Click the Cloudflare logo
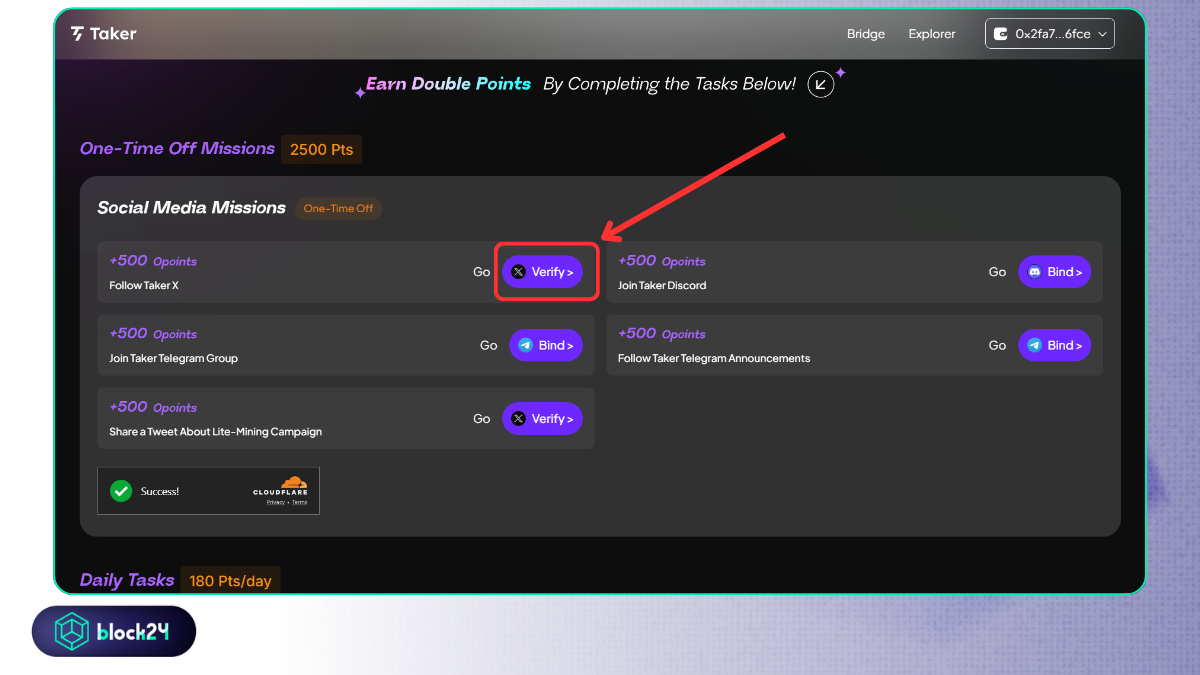 281,486
